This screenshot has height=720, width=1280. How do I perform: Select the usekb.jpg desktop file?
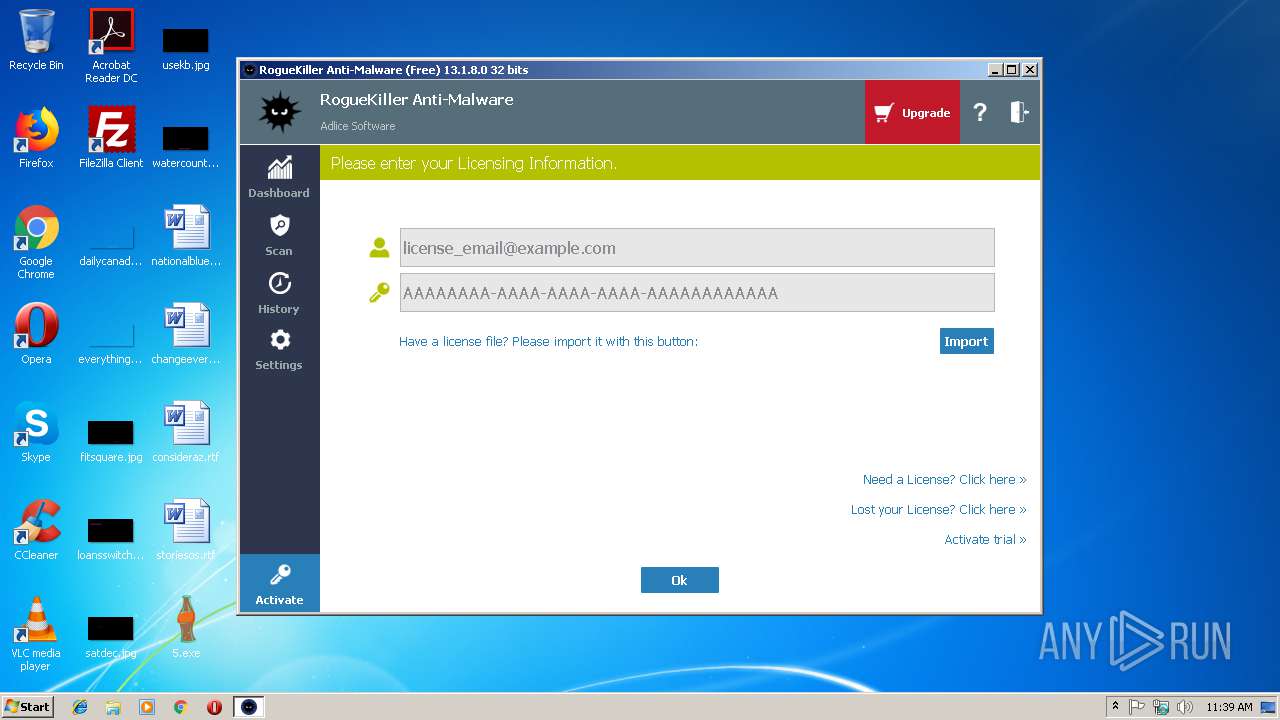point(186,48)
